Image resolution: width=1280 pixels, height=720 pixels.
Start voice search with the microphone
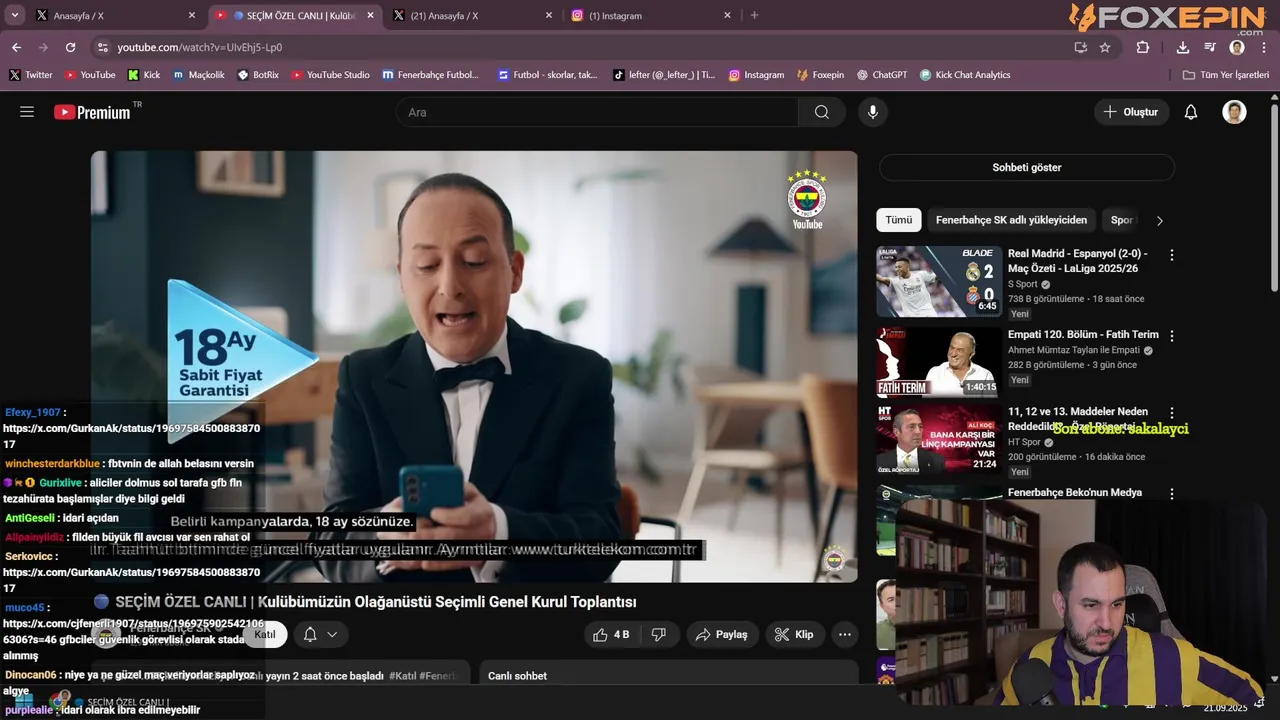(x=873, y=112)
